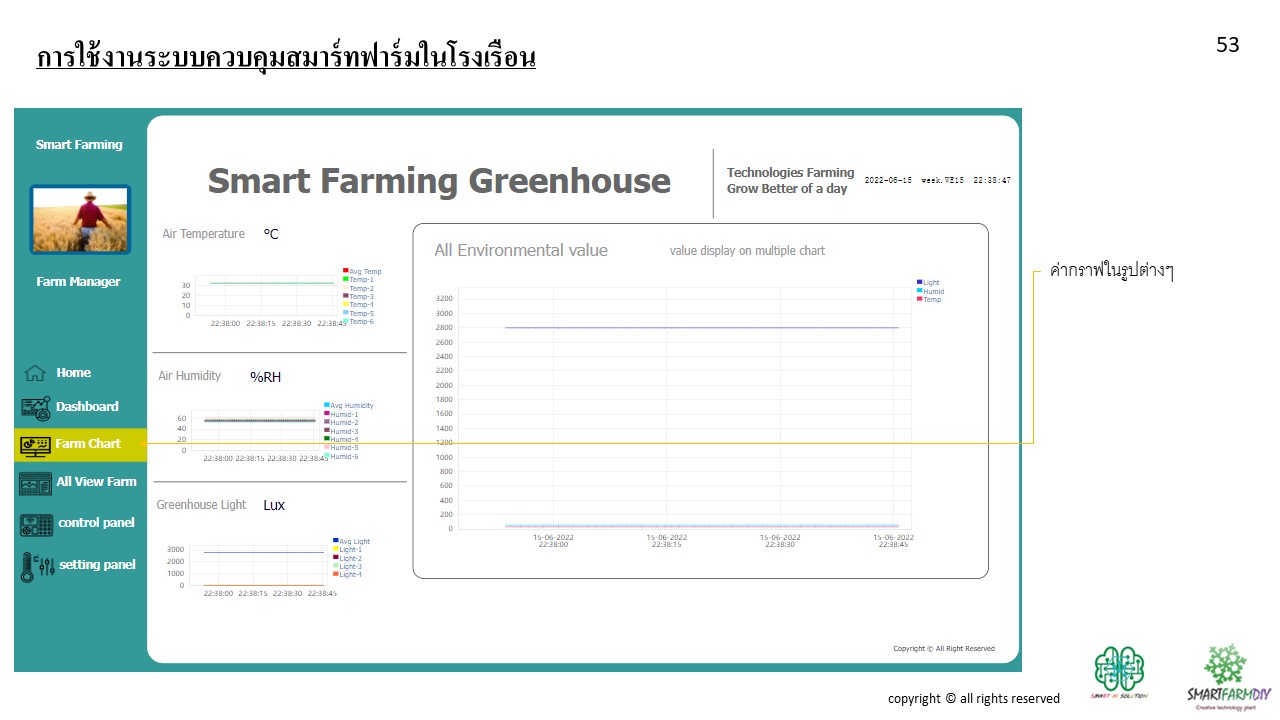The height and width of the screenshot is (720, 1280).
Task: Open the All View Farm label
Action: 96,482
